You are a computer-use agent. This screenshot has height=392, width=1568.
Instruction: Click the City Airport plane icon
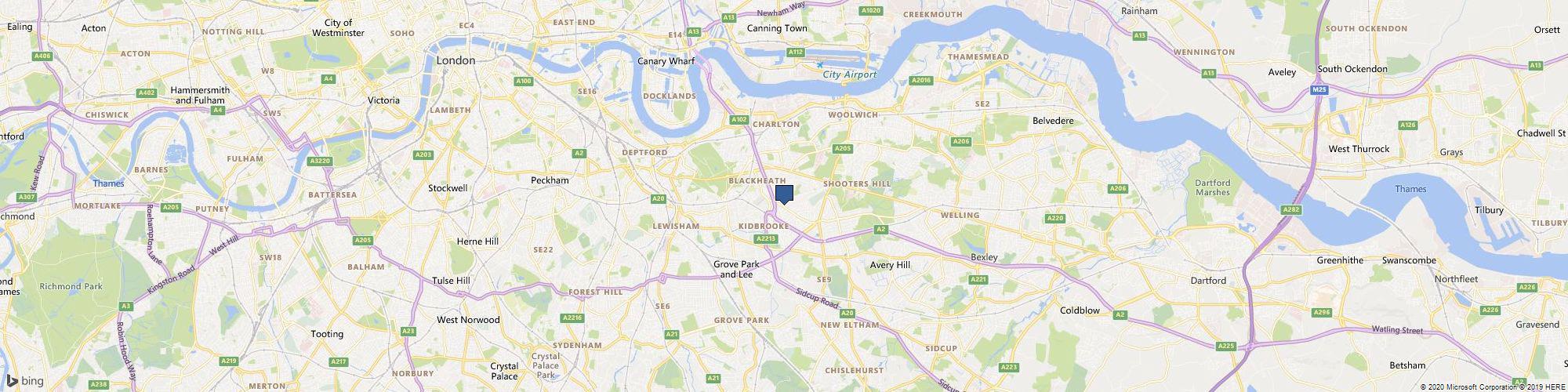point(820,64)
